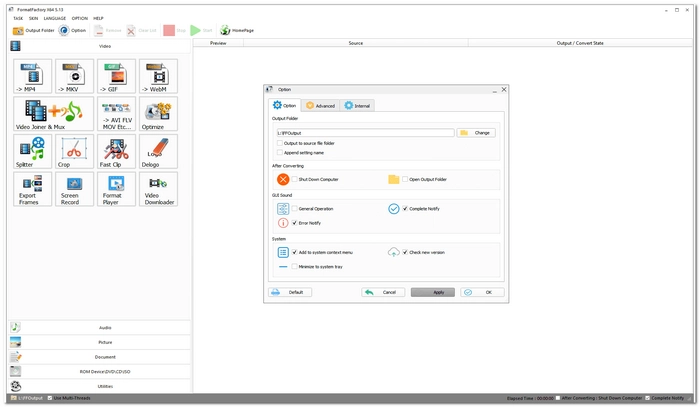This screenshot has width=700, height=407.
Task: Toggle Add to system context menu
Action: point(295,252)
